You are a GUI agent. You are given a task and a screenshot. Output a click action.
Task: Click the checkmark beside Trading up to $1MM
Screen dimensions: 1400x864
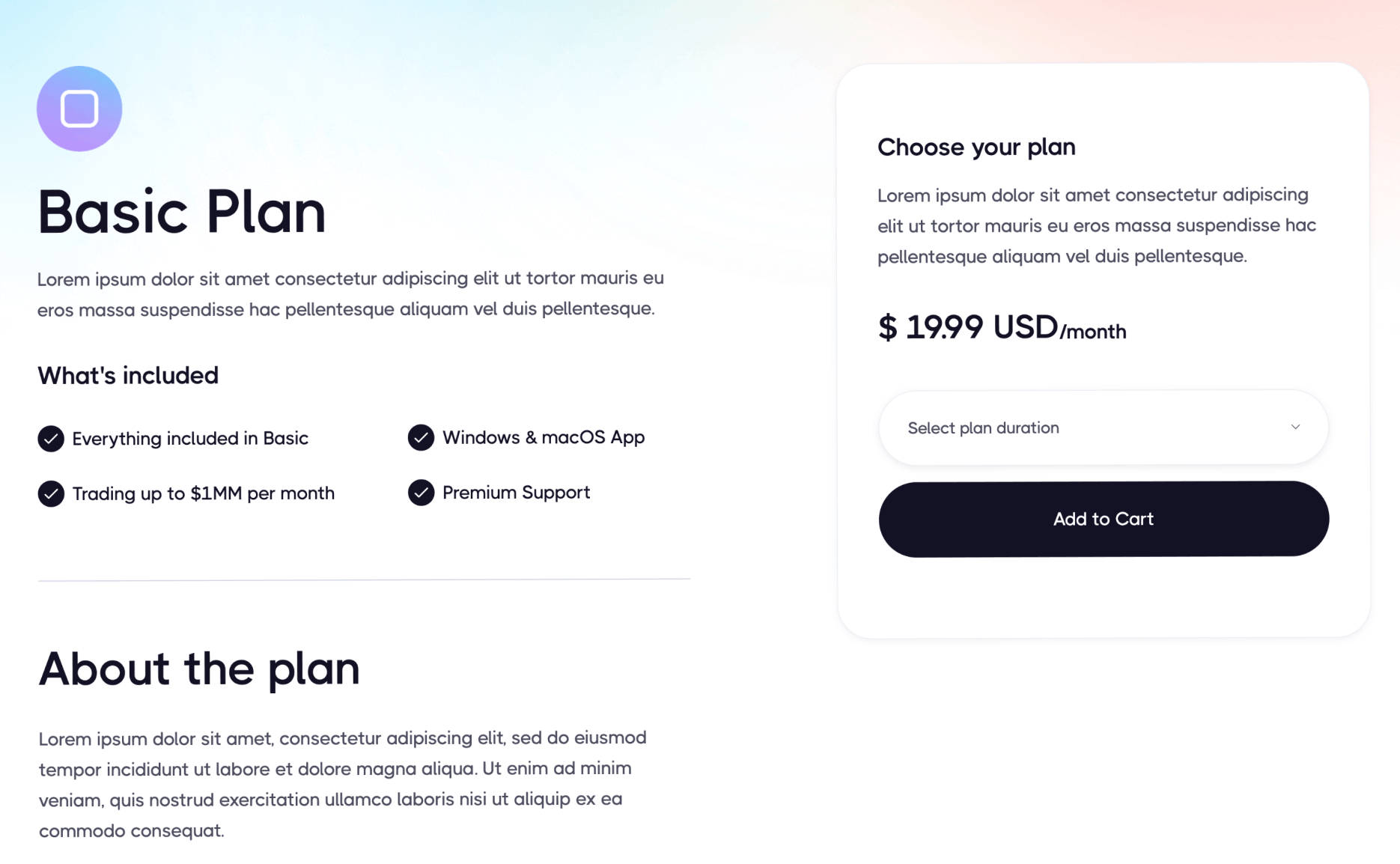pos(50,493)
